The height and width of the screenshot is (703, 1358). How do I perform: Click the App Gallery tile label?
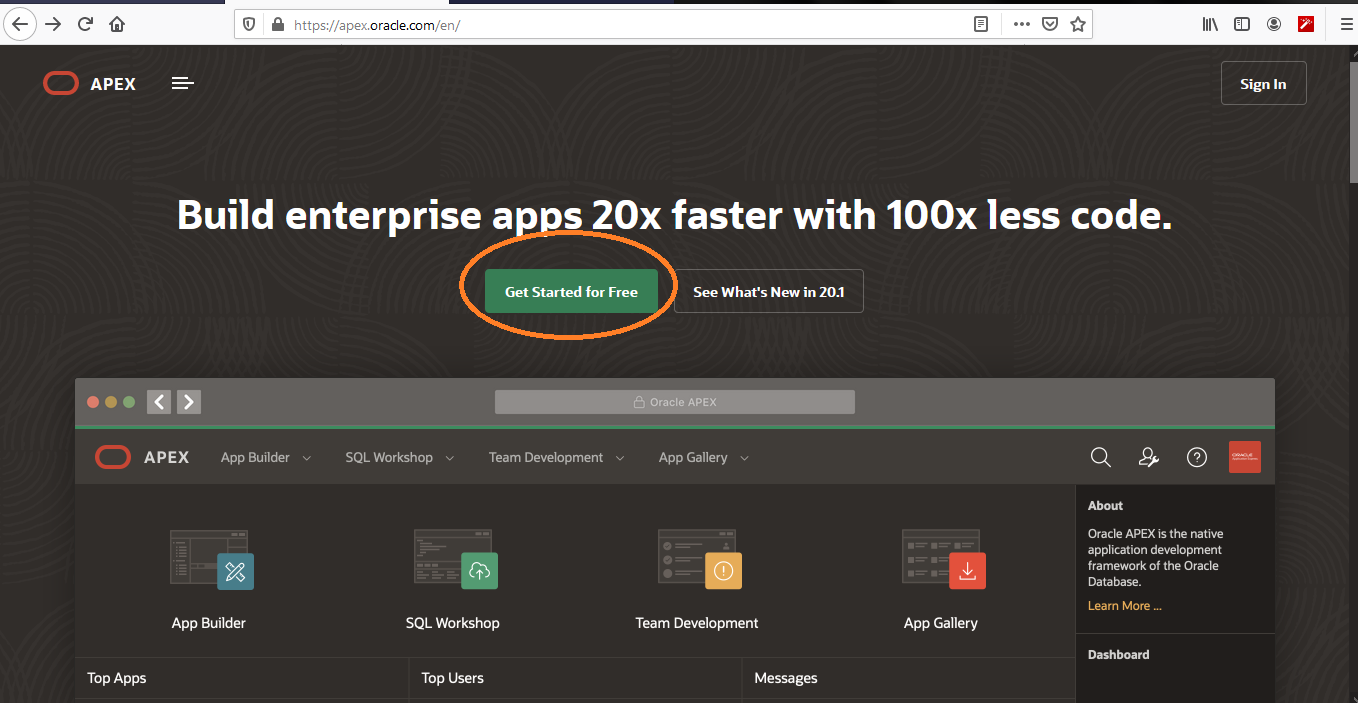941,623
